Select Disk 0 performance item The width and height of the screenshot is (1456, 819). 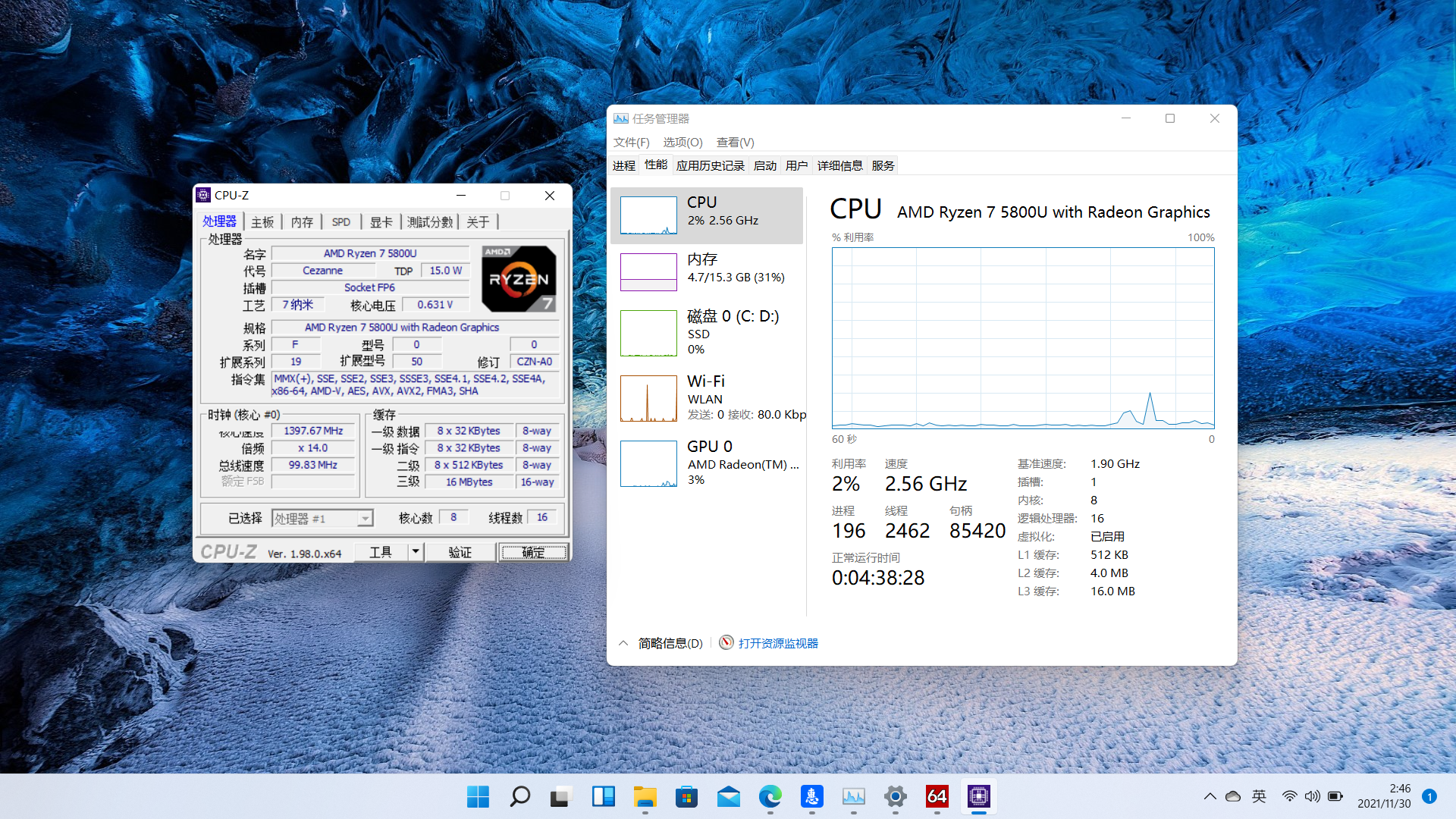pyautogui.click(x=707, y=332)
